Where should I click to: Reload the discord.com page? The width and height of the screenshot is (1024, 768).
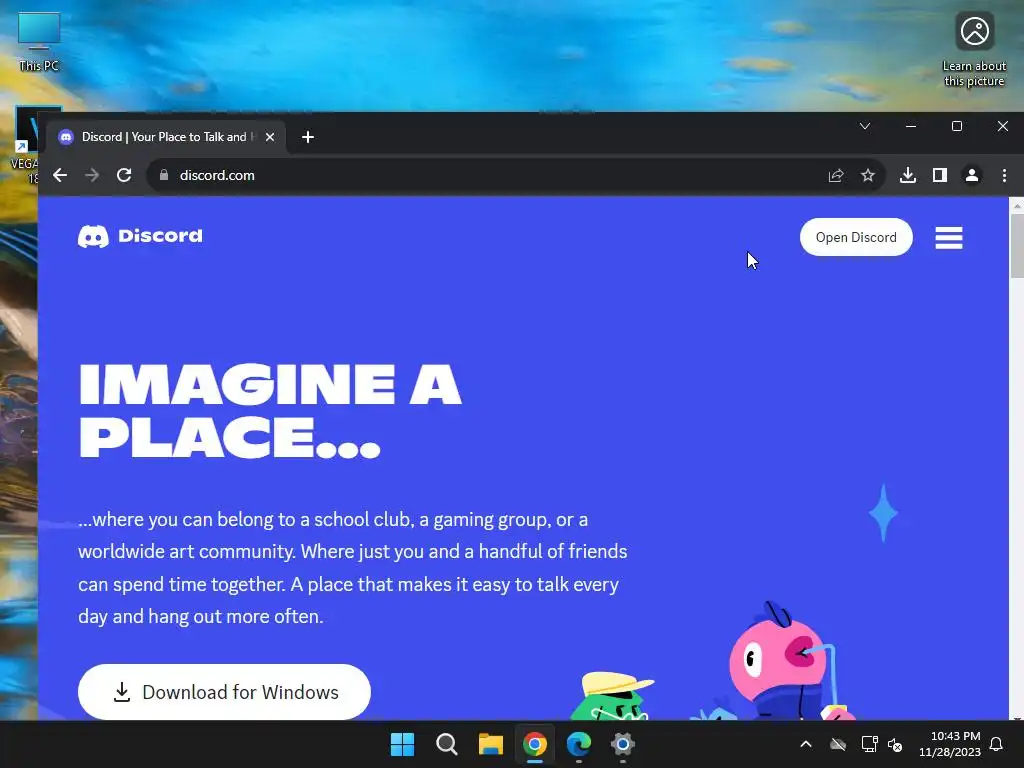(x=124, y=175)
